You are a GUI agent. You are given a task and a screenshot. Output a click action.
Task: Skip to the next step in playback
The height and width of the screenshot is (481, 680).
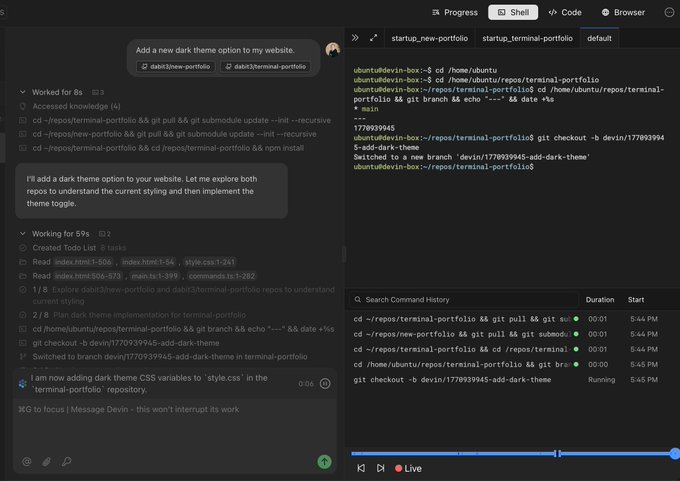tap(380, 468)
